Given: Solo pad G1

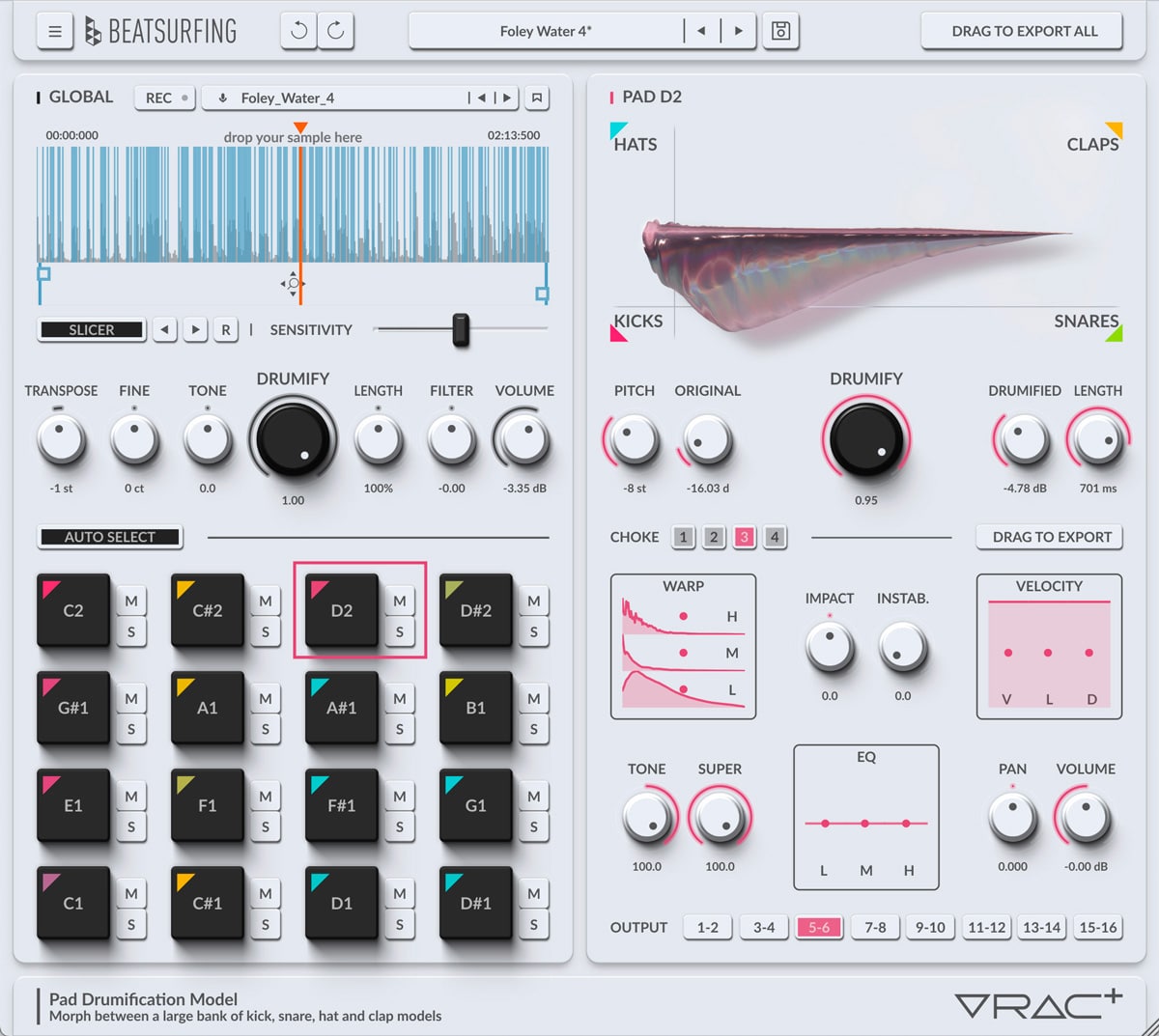Looking at the screenshot, I should (534, 826).
